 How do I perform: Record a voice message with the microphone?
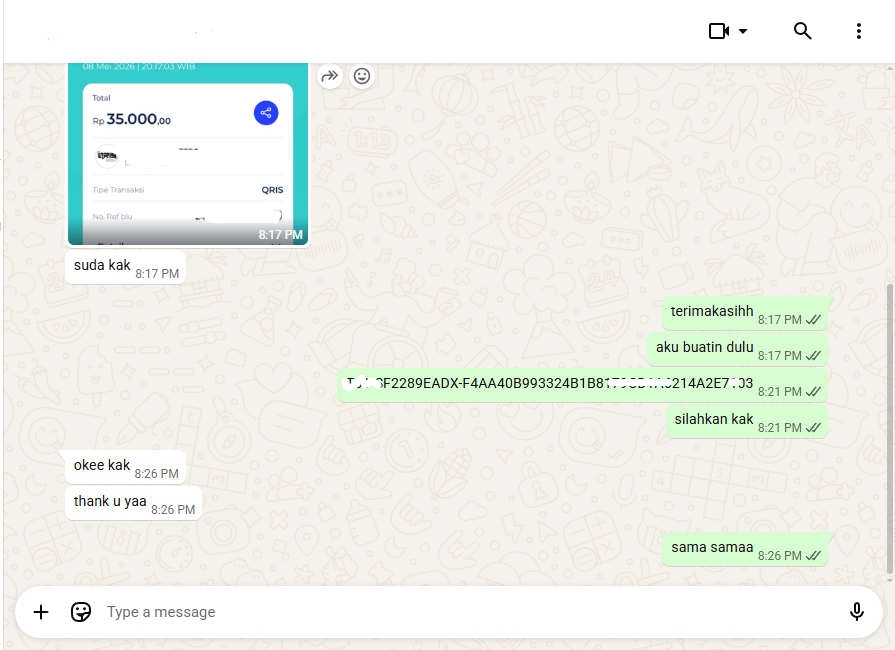(856, 612)
